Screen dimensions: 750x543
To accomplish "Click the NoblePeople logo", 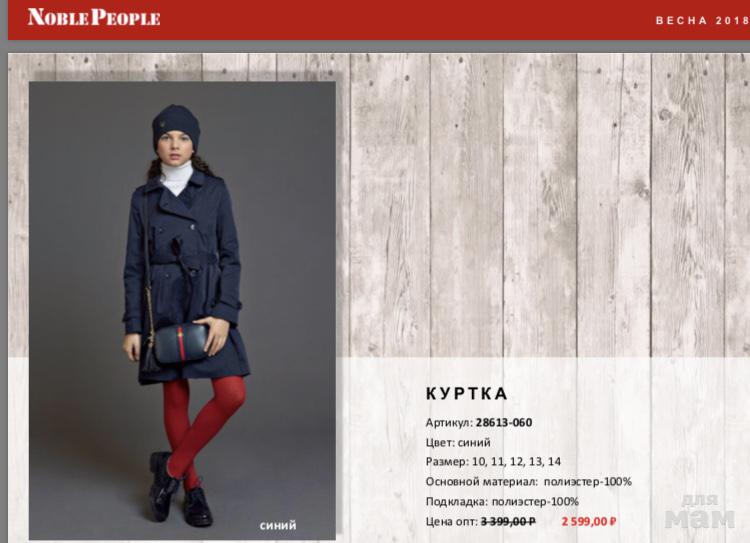I will (94, 17).
